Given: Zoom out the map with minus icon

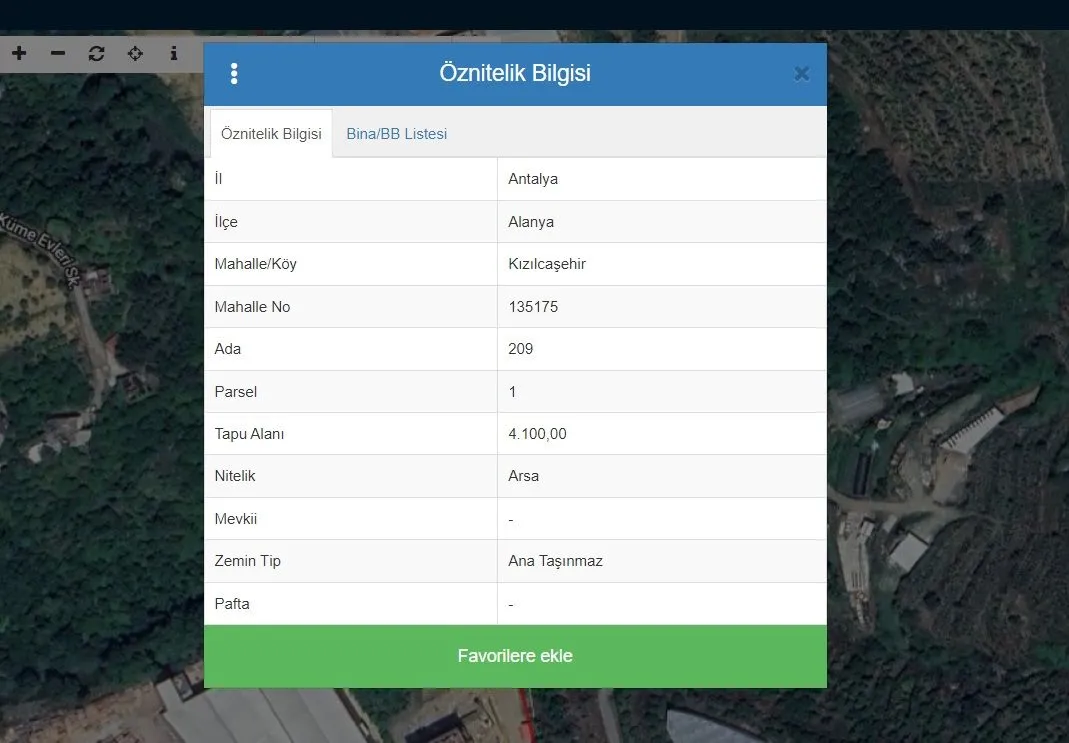Looking at the screenshot, I should pyautogui.click(x=58, y=53).
